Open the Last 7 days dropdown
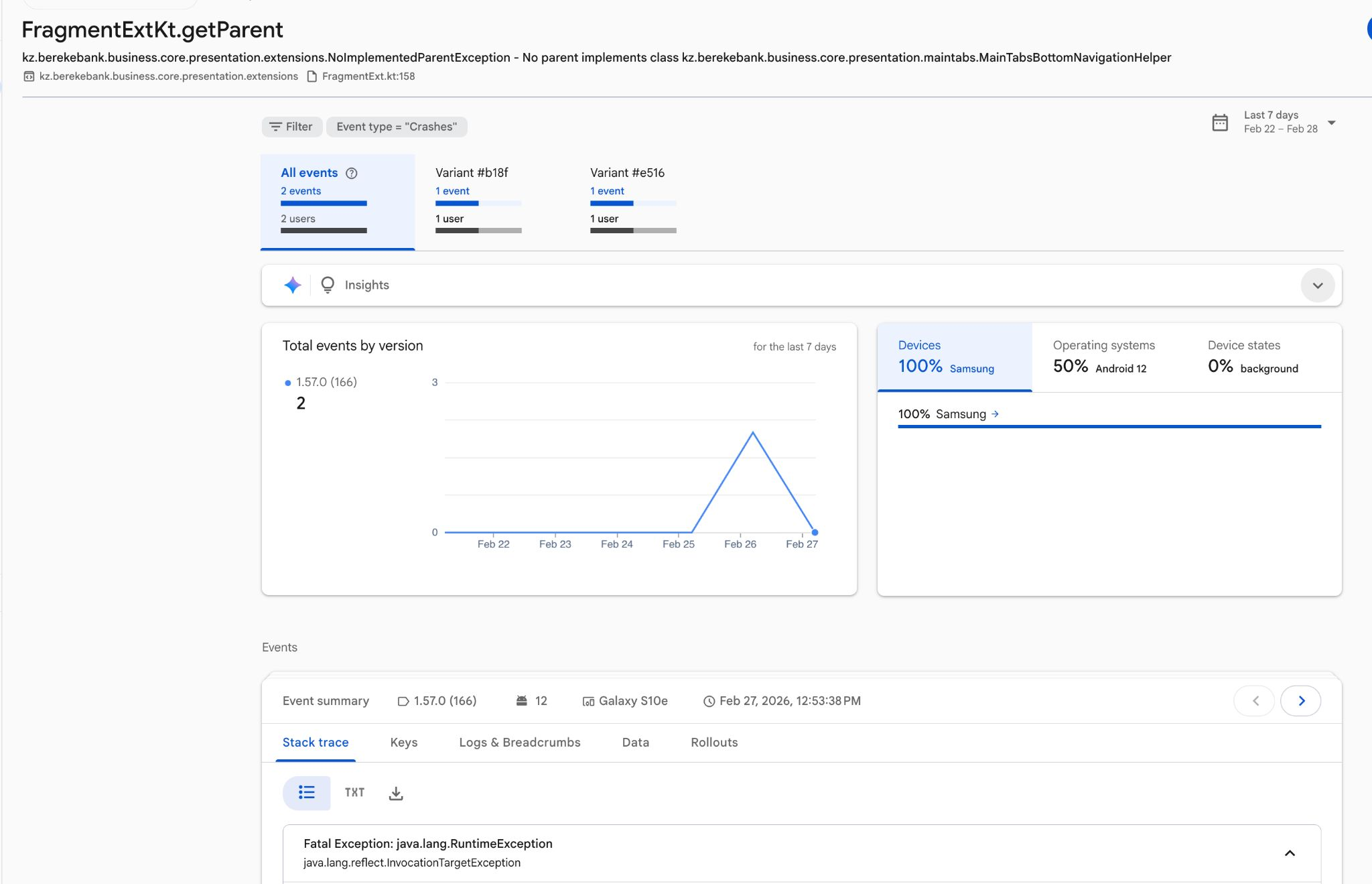 [x=1331, y=123]
